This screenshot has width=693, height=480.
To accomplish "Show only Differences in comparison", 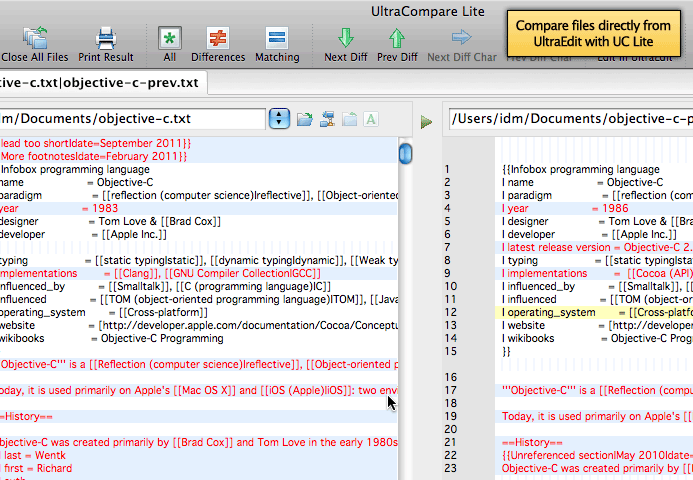I will (x=218, y=38).
